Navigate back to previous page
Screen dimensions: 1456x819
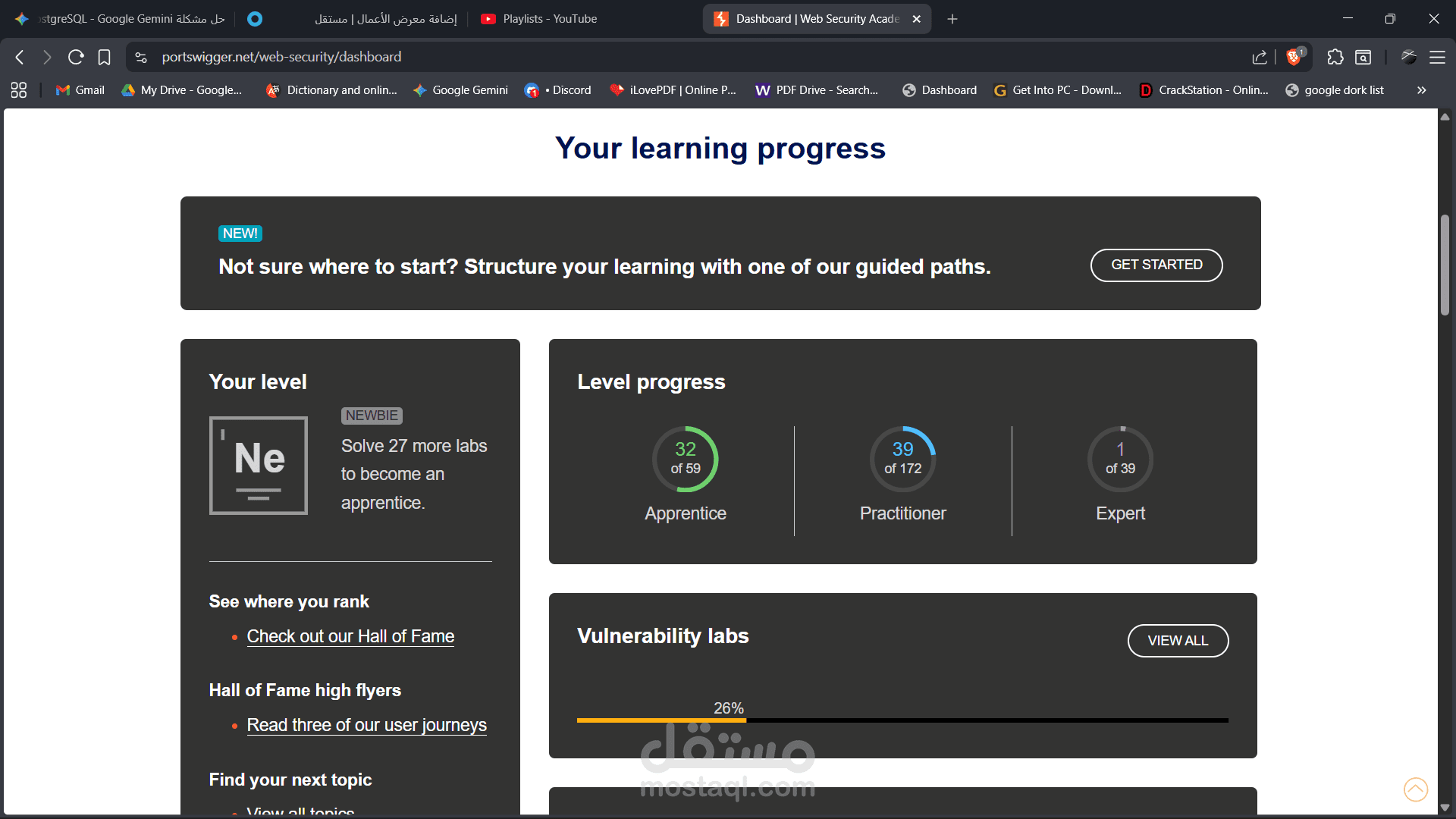(19, 57)
